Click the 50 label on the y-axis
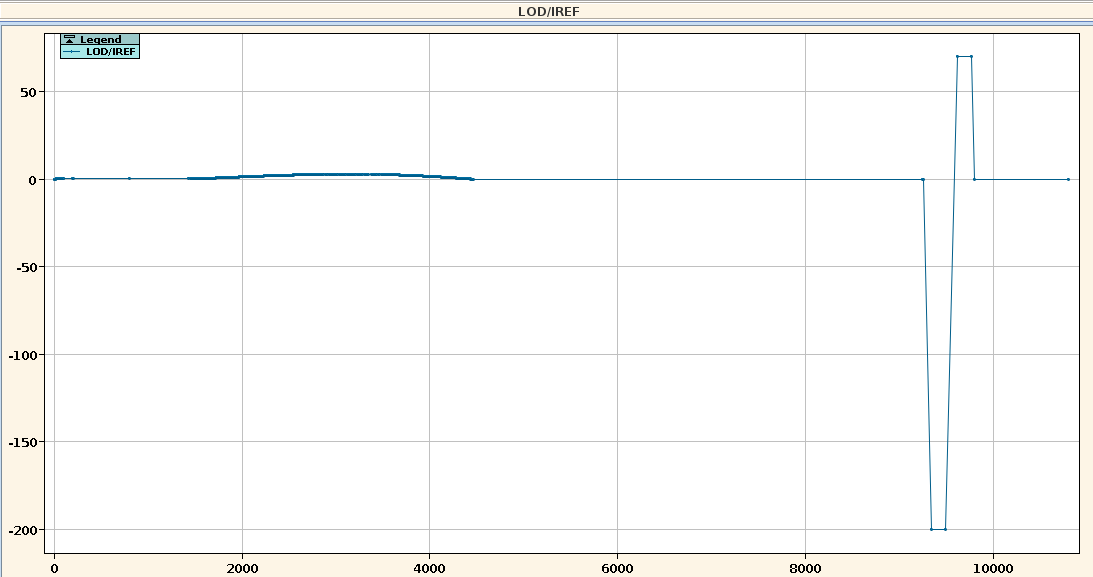Image resolution: width=1093 pixels, height=577 pixels. coord(28,92)
